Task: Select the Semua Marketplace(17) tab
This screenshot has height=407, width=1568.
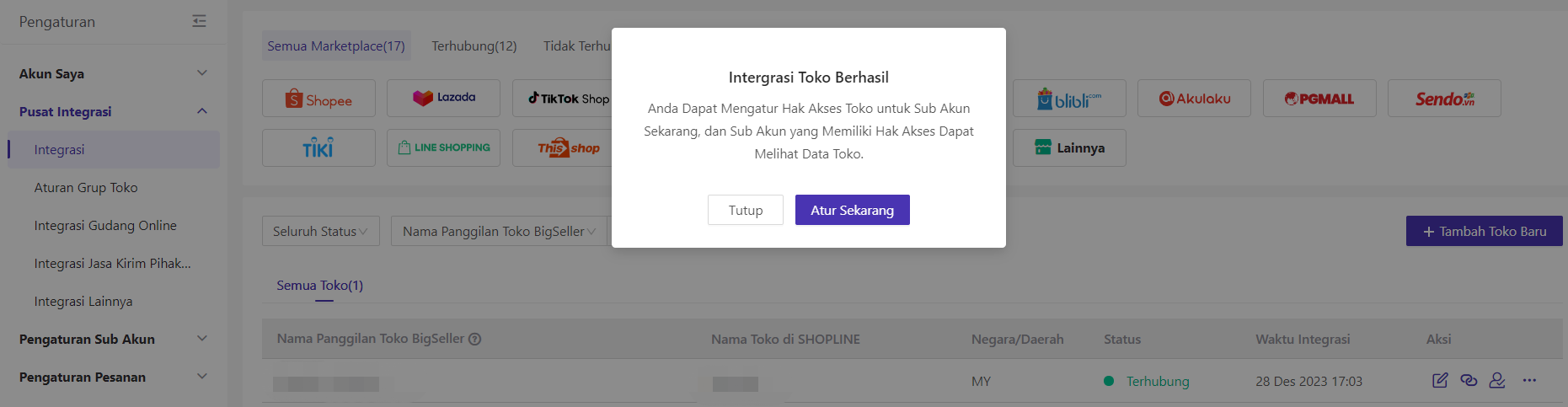Action: tap(336, 46)
